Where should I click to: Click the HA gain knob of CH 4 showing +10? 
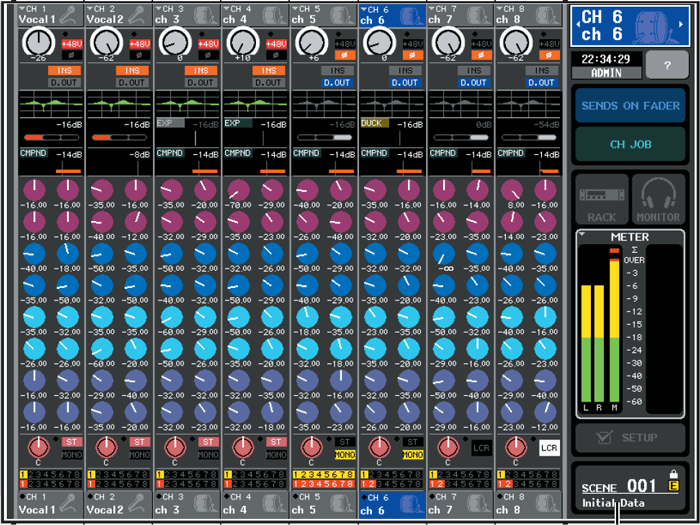(244, 45)
